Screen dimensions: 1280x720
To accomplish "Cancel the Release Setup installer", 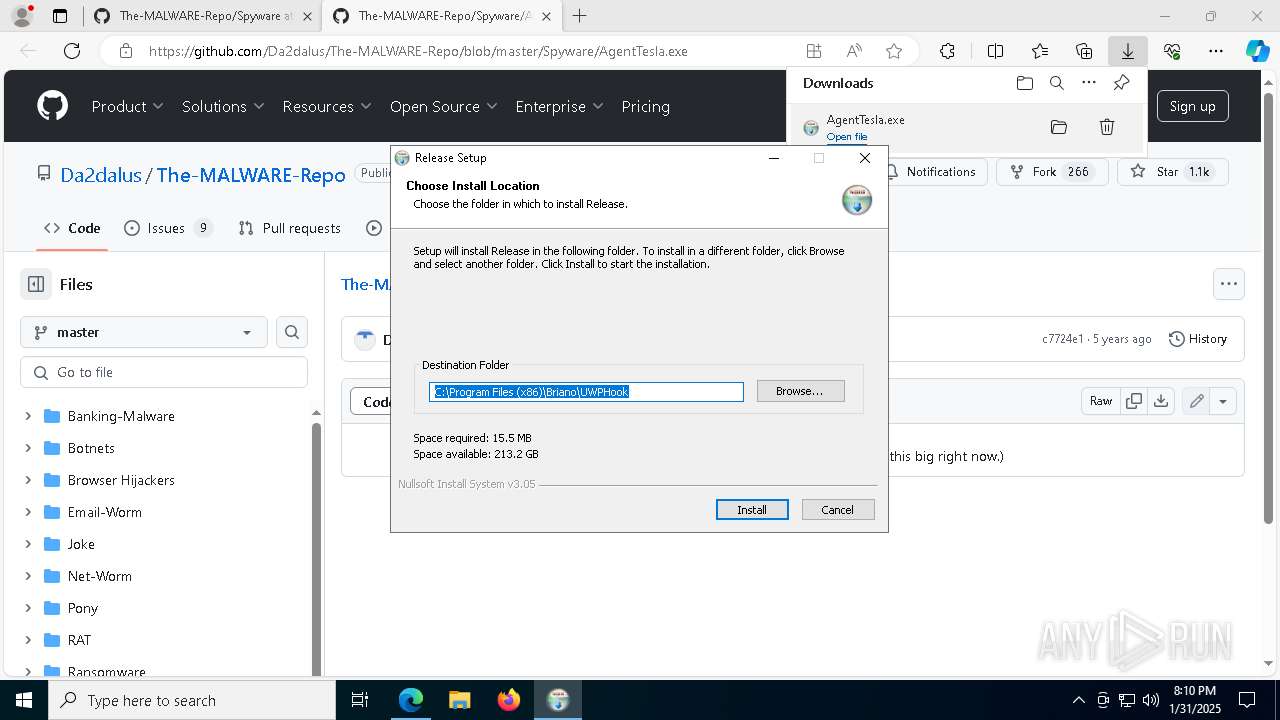I will click(x=838, y=510).
